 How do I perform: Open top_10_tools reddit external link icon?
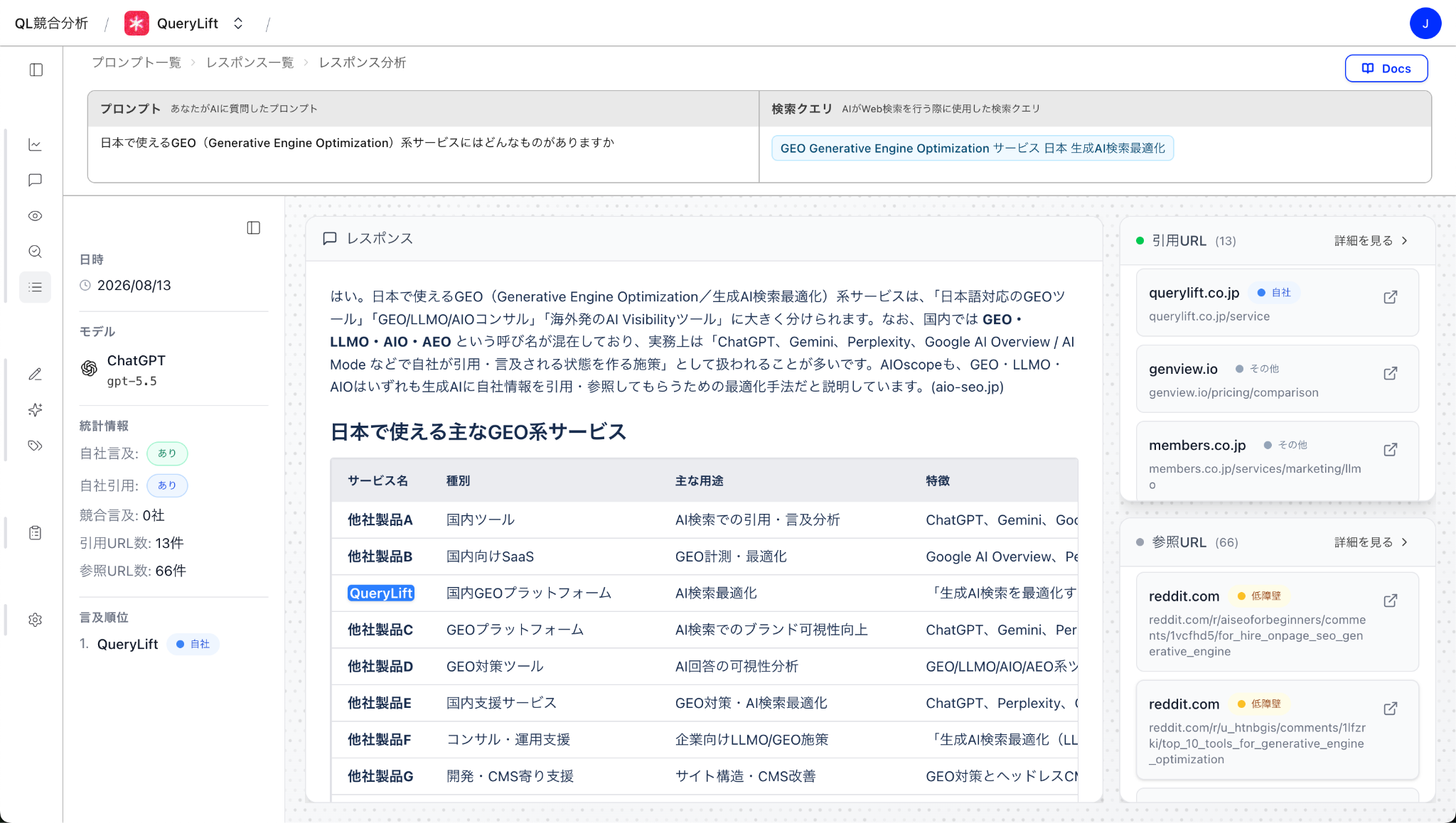pyautogui.click(x=1391, y=709)
